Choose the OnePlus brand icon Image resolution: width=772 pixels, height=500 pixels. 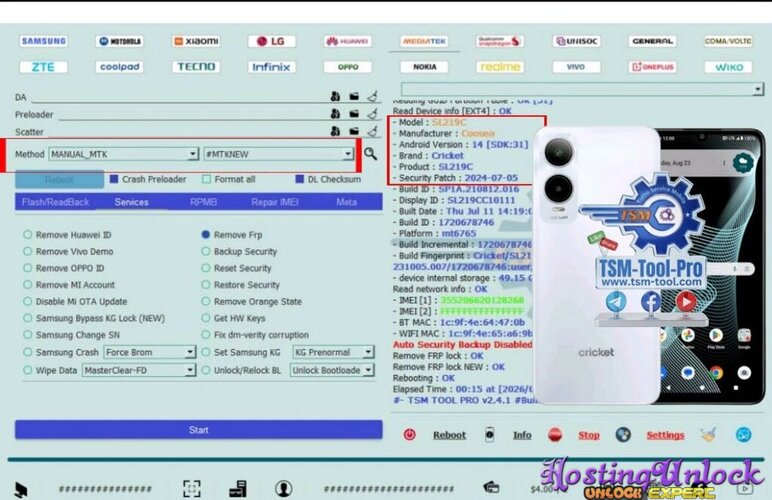(652, 66)
